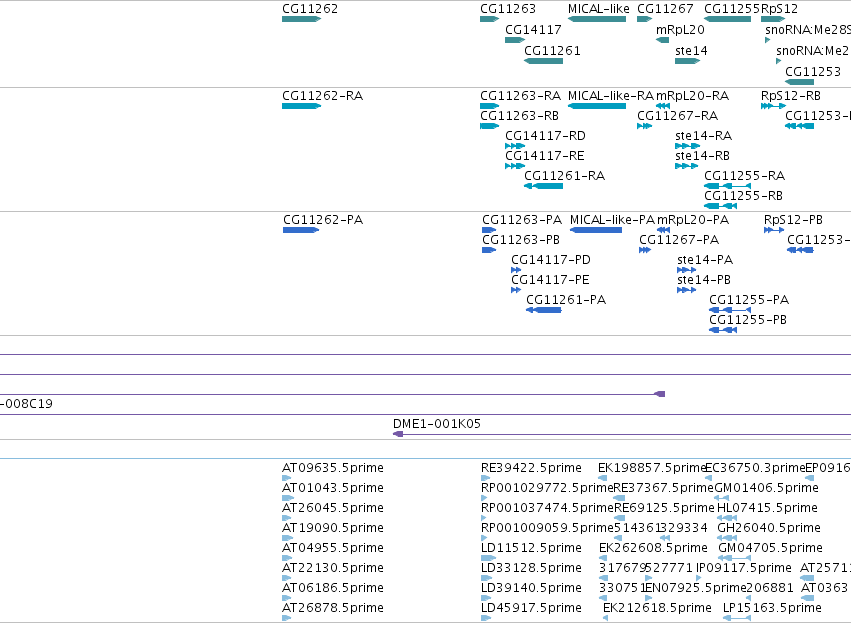Select protein ste14-PB label
The image size is (851, 623).
pyautogui.click(x=704, y=280)
